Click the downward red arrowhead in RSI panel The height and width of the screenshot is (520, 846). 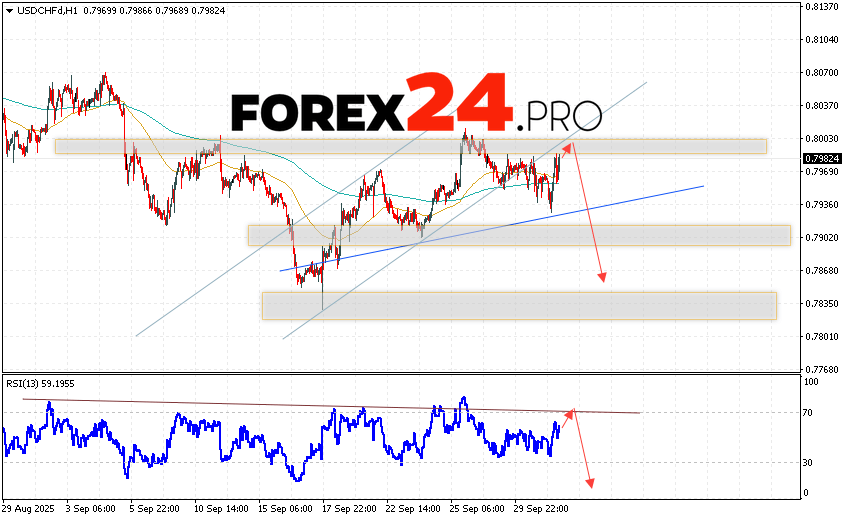(x=590, y=484)
